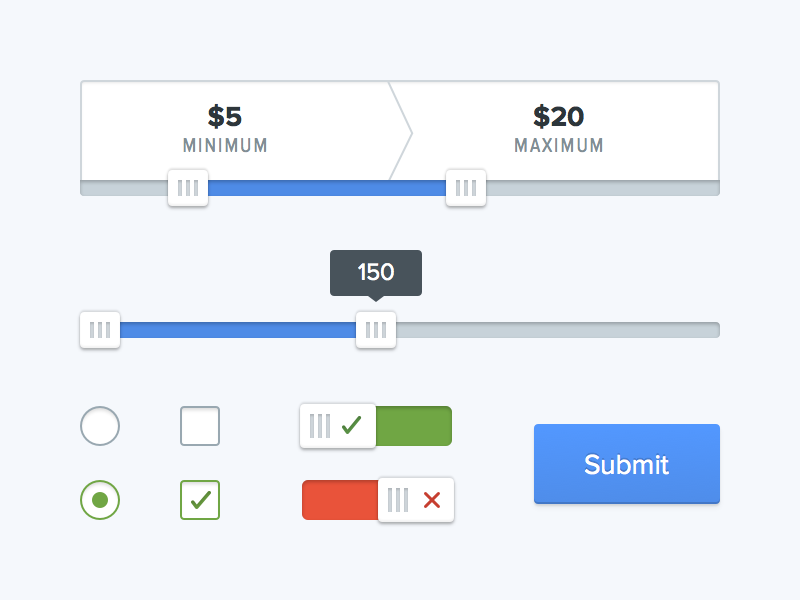Select the $5 MINIMUM price section
Viewport: 800px width, 600px height.
(225, 128)
